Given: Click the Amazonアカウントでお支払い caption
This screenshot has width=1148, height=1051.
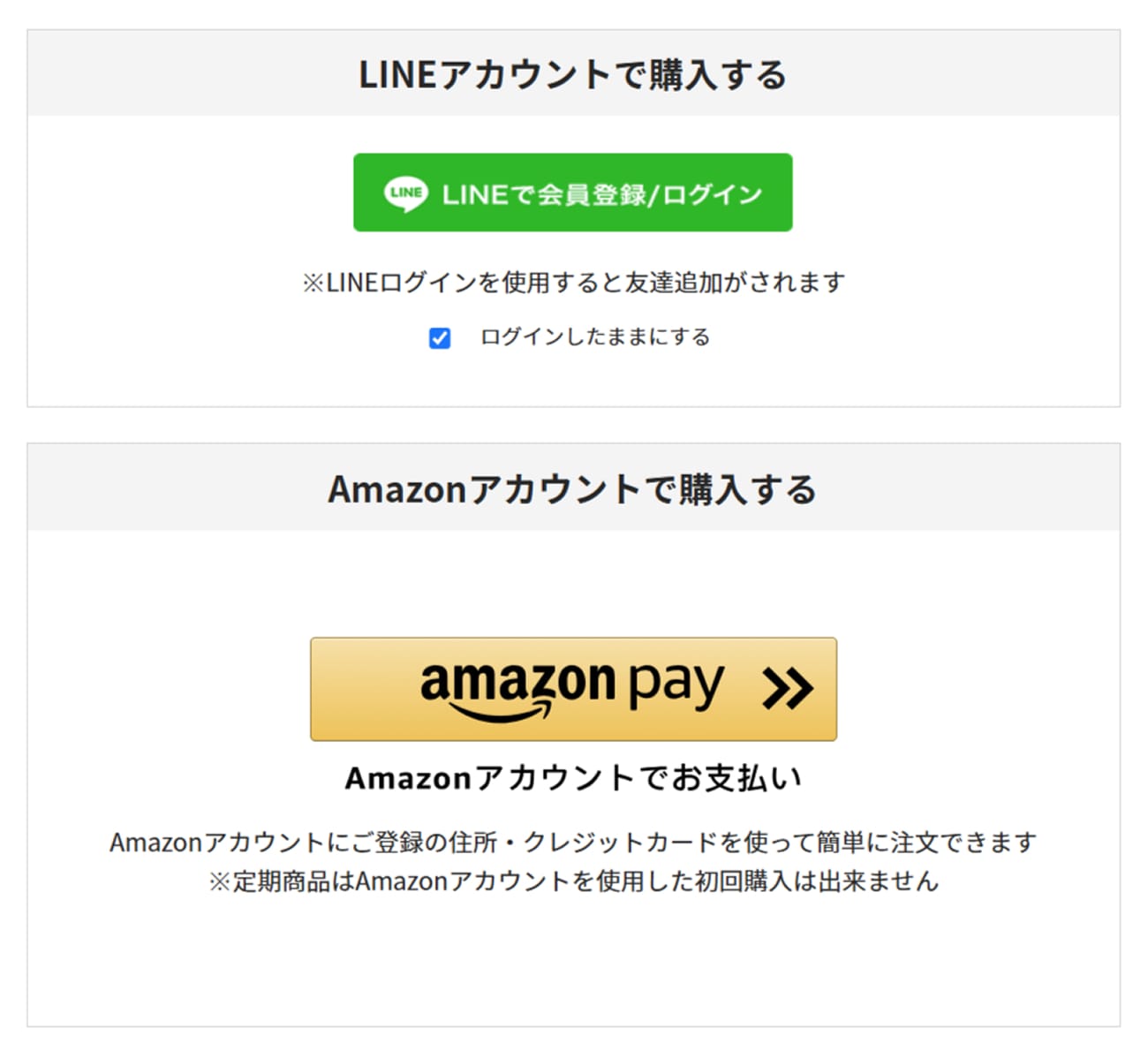Looking at the screenshot, I should 573,778.
